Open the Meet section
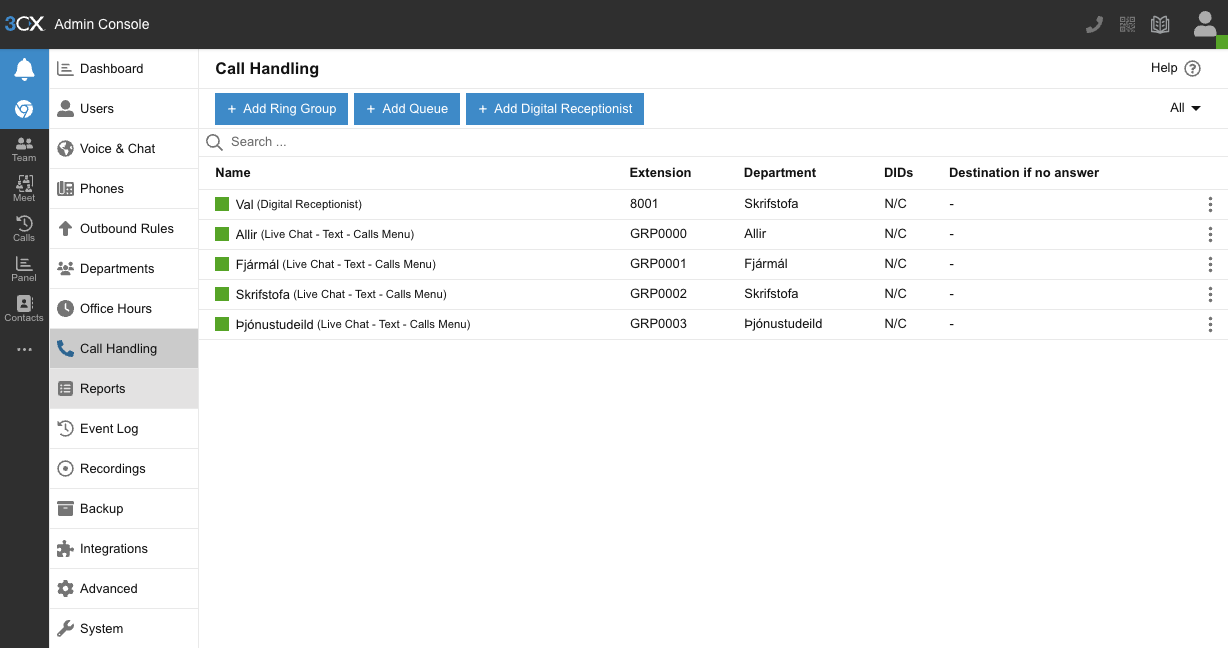Screen dimensions: 1228x648 (24, 189)
